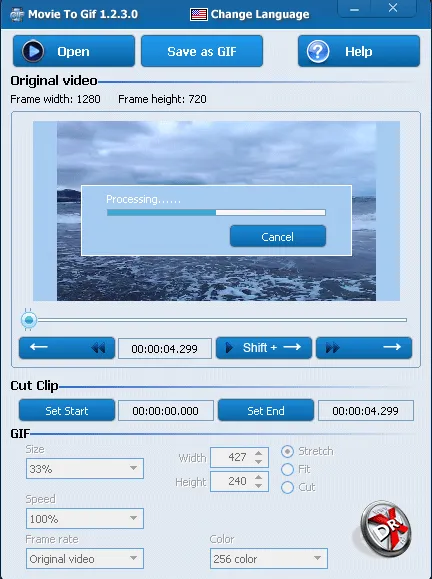This screenshot has height=579, width=432.
Task: Click the Open video button
Action: click(74, 51)
